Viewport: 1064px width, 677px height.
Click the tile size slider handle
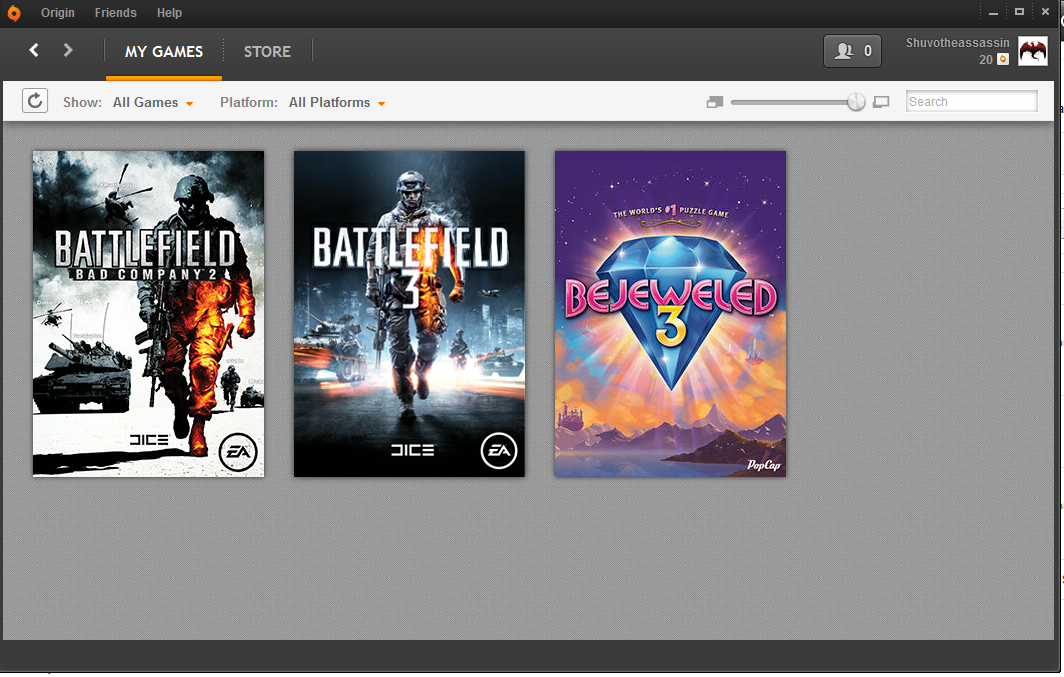[x=856, y=102]
